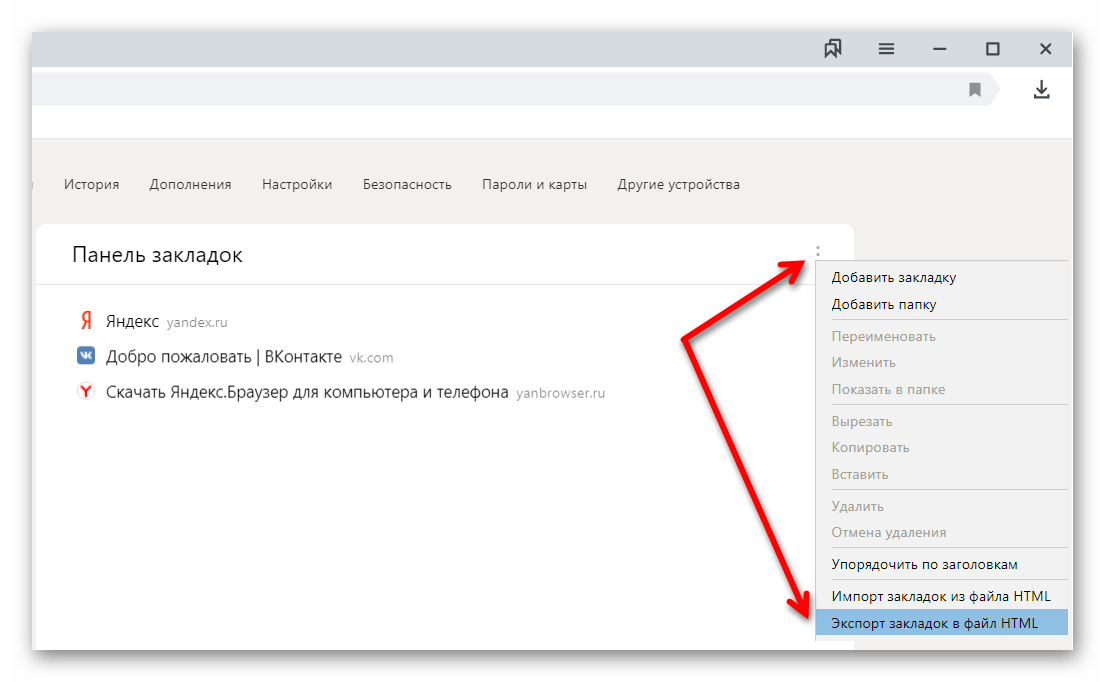The width and height of the screenshot is (1105, 682).
Task: Select Добавить закладку from context menu
Action: point(894,278)
